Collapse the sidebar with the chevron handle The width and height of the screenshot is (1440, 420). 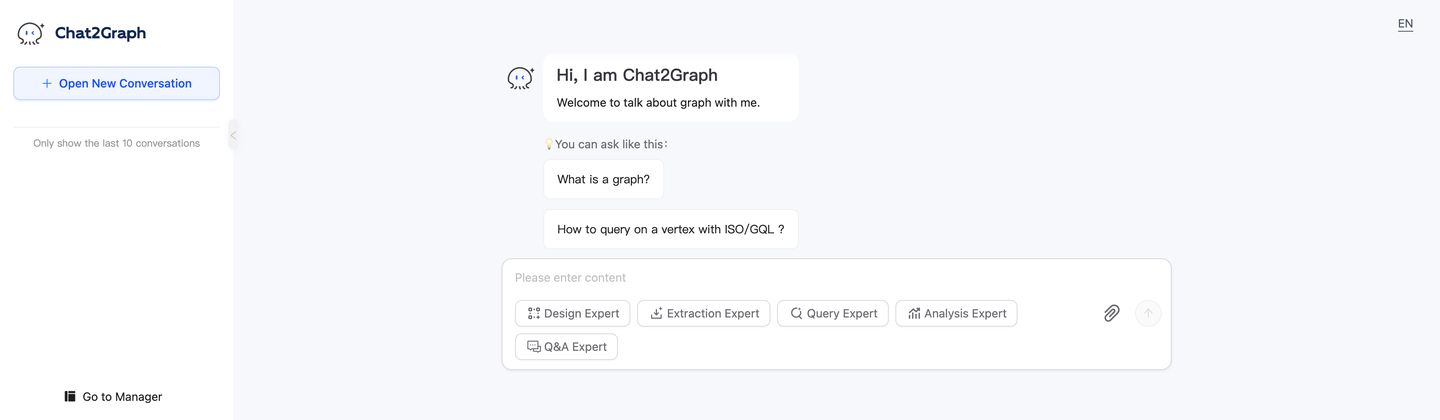pyautogui.click(x=233, y=135)
